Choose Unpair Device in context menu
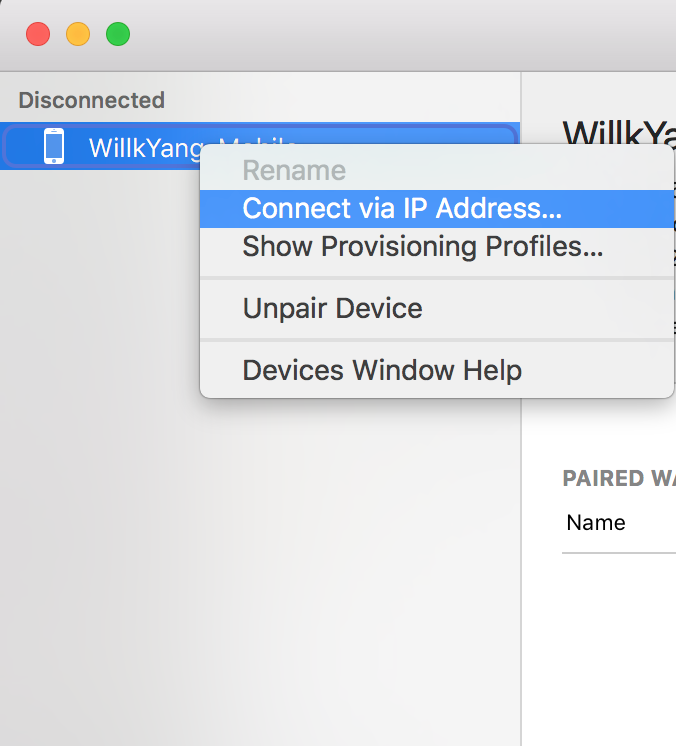676x746 pixels. coord(332,308)
